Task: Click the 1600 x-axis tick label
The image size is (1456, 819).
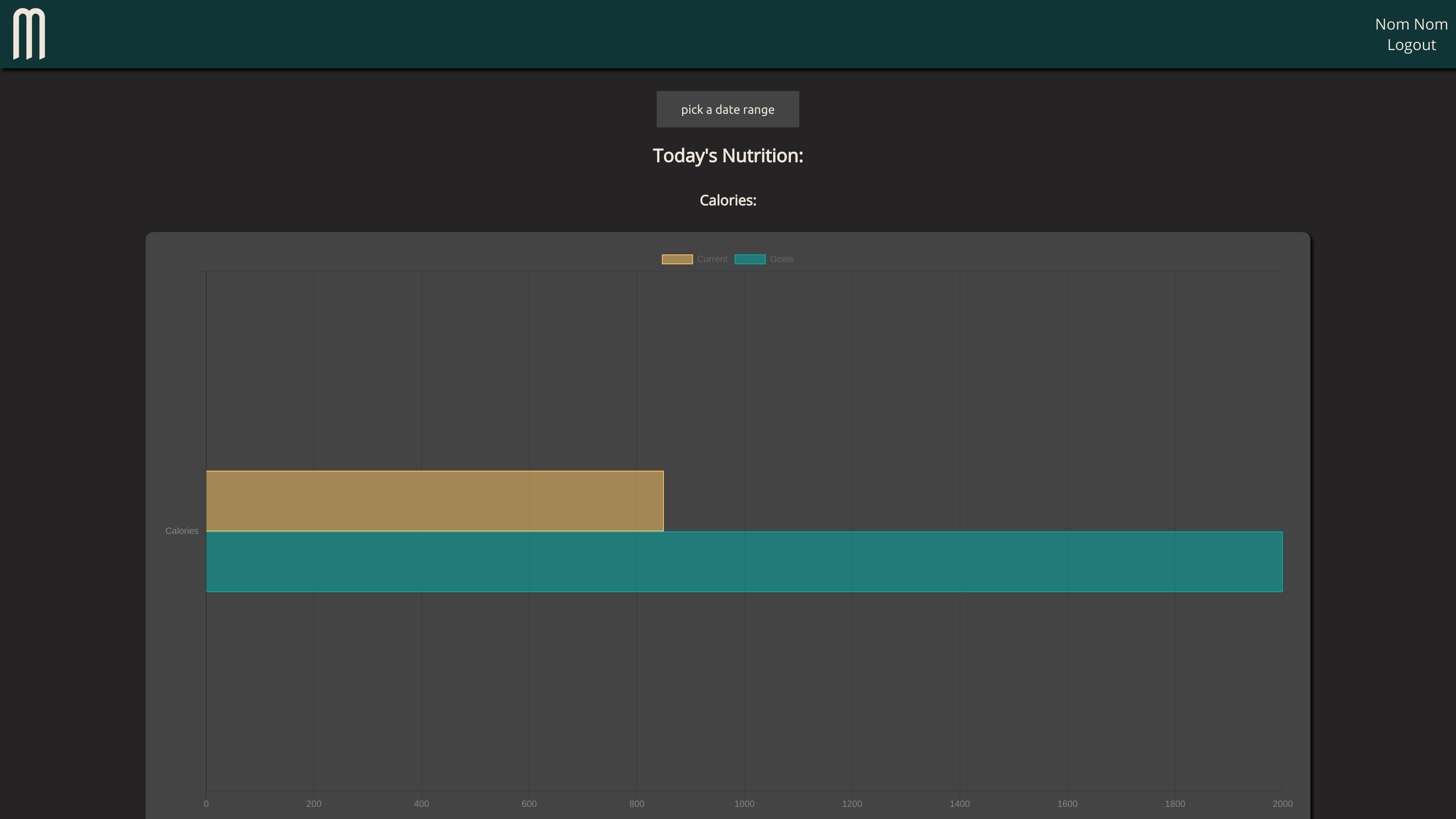Action: point(1067,804)
